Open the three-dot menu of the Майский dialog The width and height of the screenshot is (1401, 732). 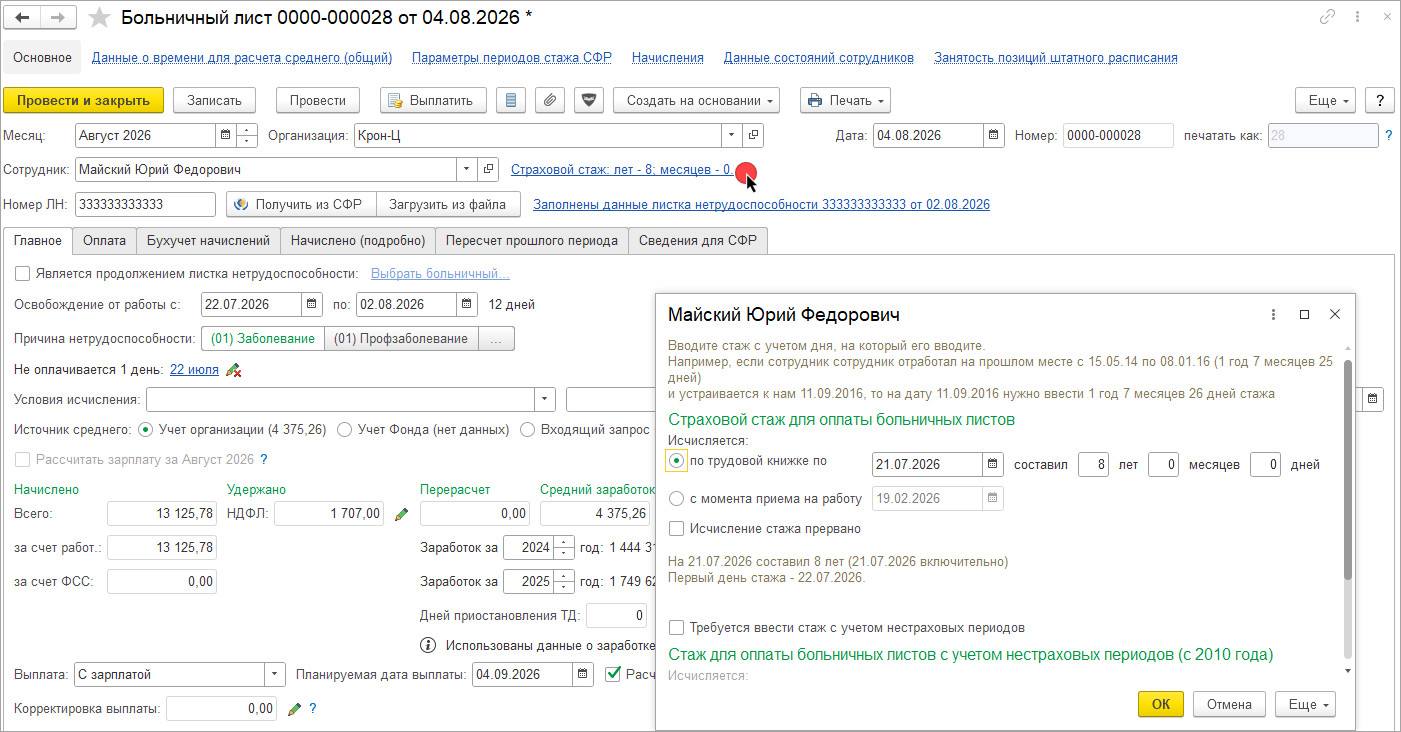(1273, 314)
